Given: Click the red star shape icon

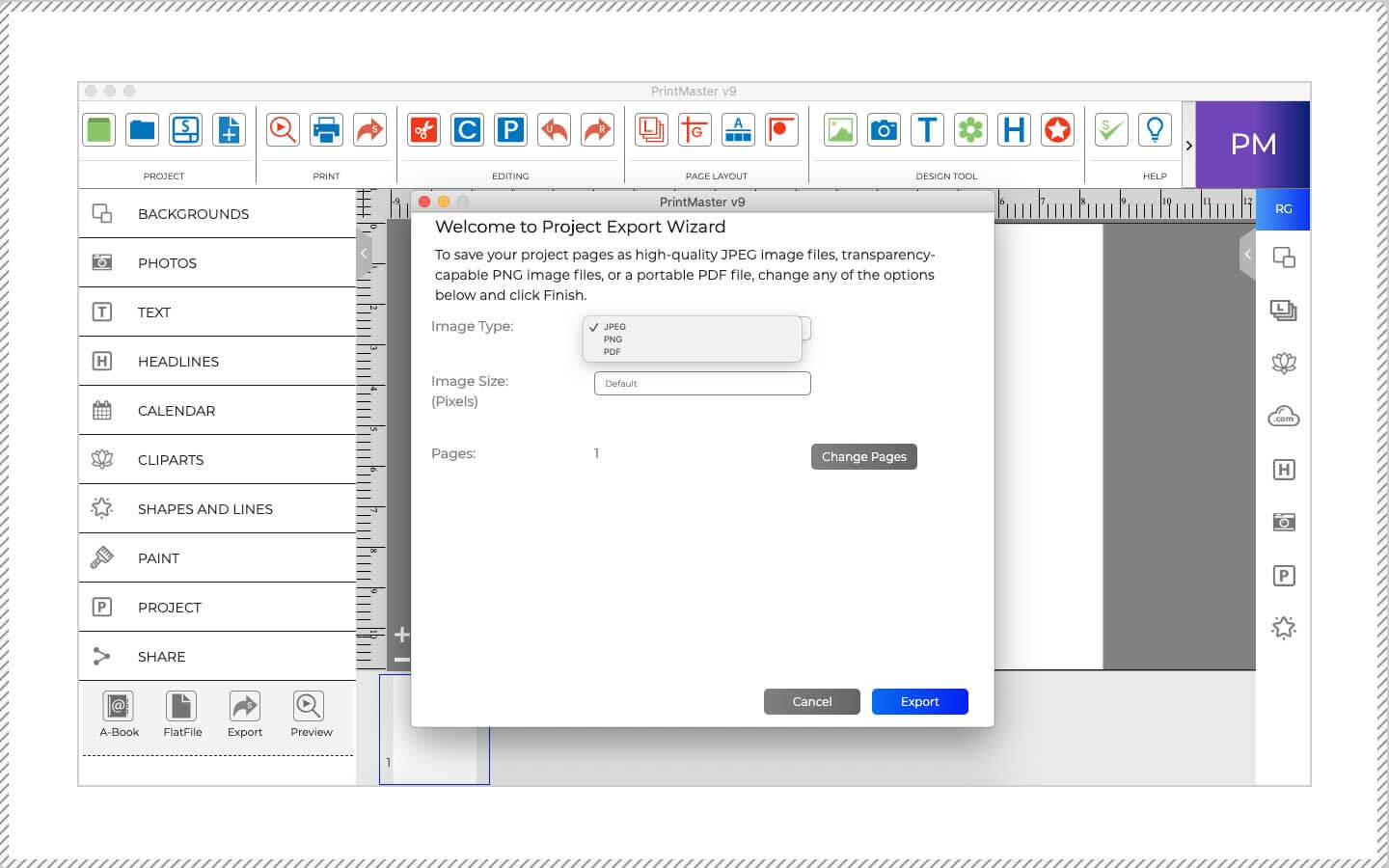Looking at the screenshot, I should [1057, 129].
